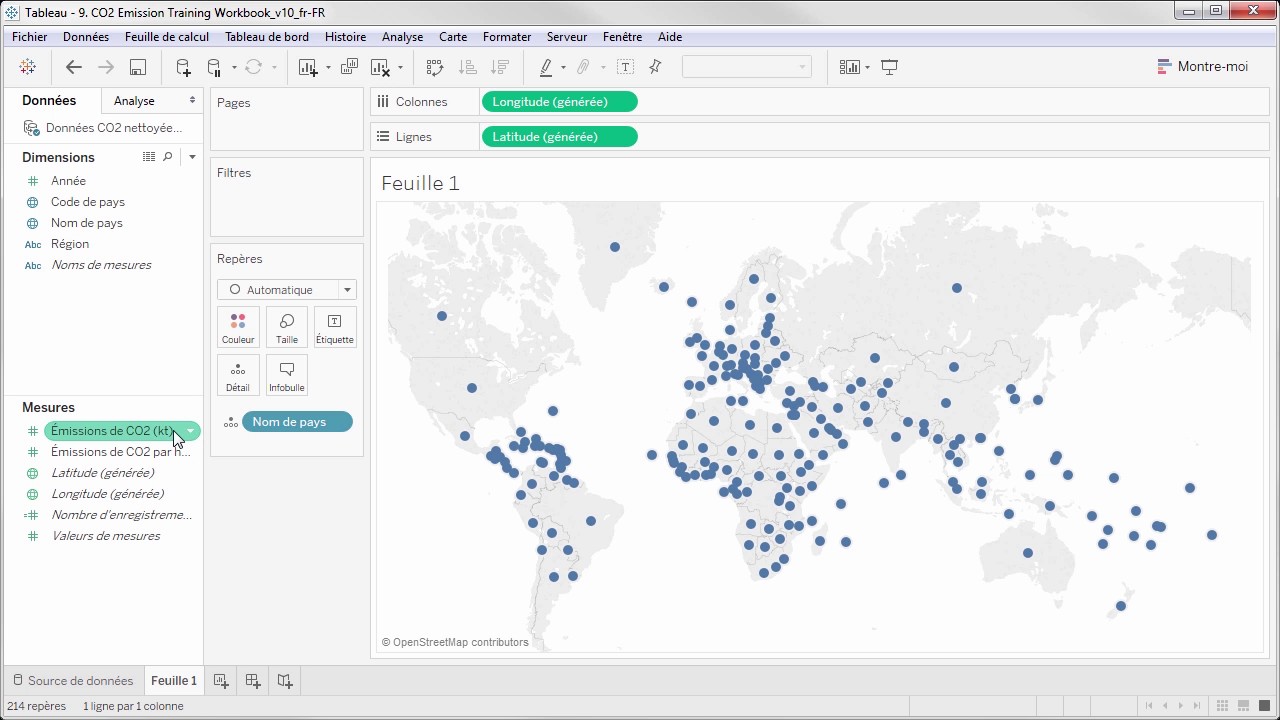The height and width of the screenshot is (720, 1280).
Task: Enter presentation mode
Action: pos(889,67)
